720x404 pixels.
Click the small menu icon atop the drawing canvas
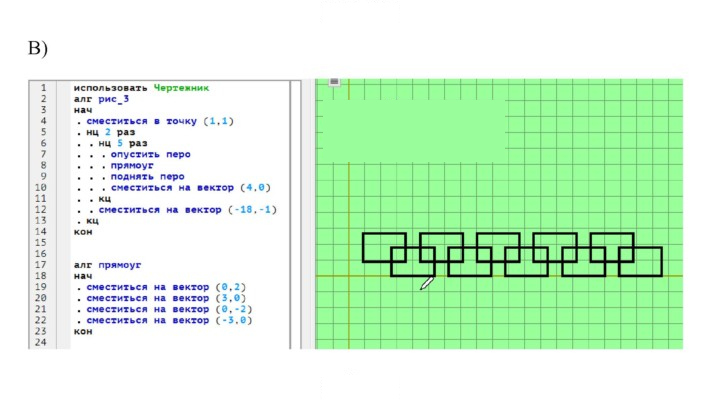coord(334,82)
